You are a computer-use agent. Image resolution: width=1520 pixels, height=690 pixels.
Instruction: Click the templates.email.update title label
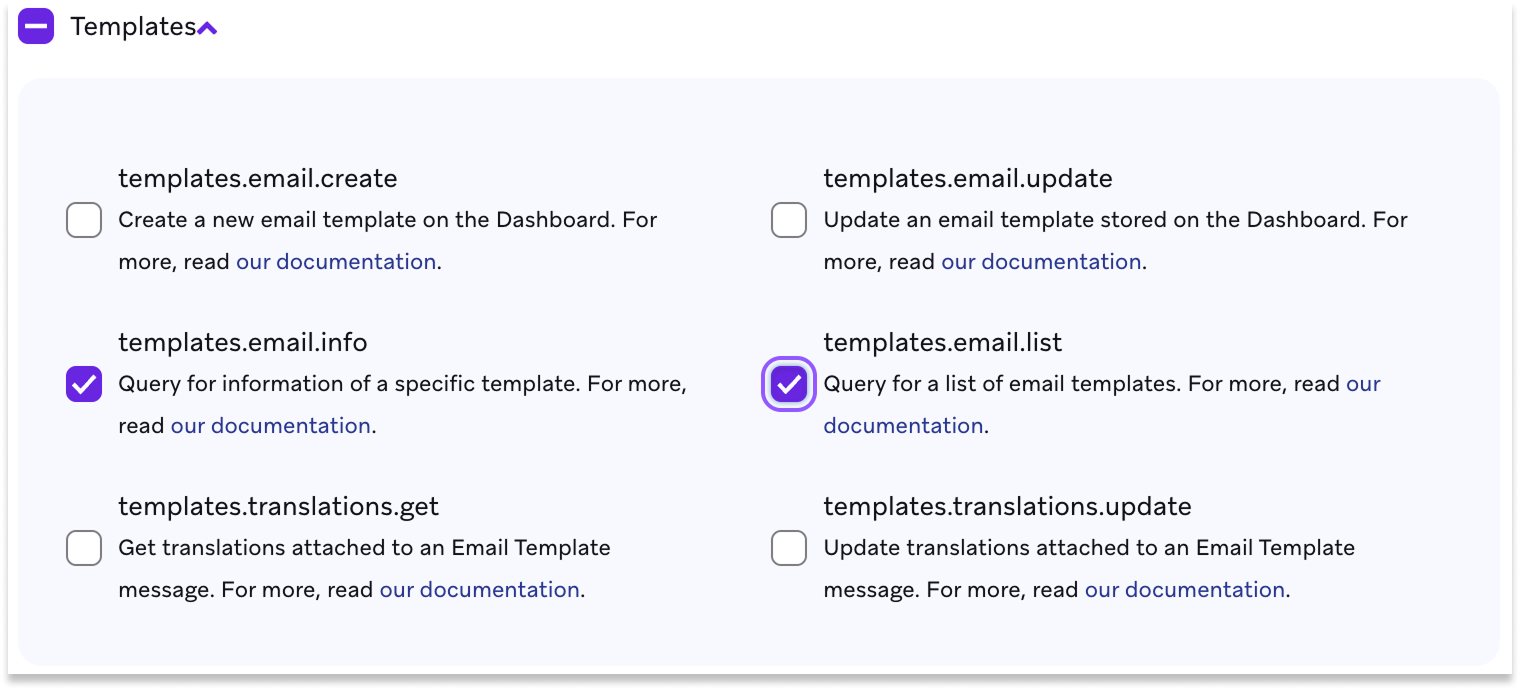point(968,179)
